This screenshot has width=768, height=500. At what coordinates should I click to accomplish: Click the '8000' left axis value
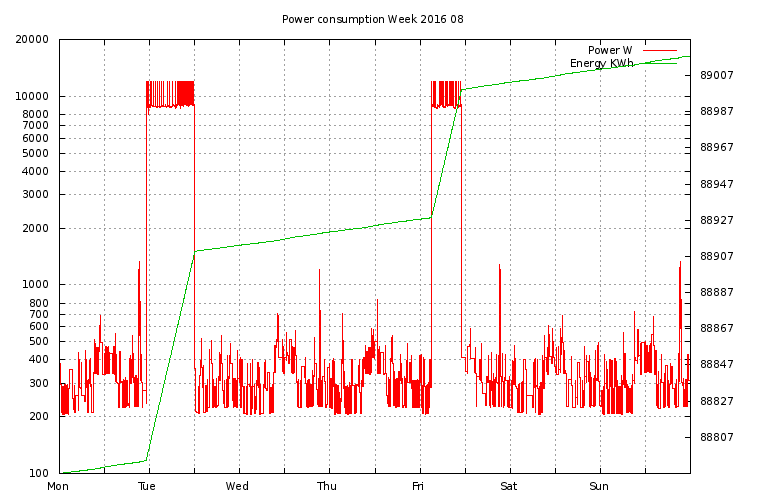pyautogui.click(x=35, y=114)
